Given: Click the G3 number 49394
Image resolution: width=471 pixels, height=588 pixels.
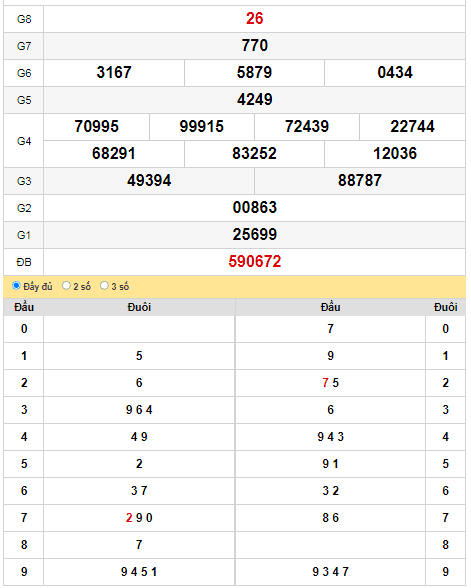Looking at the screenshot, I should coord(149,181).
